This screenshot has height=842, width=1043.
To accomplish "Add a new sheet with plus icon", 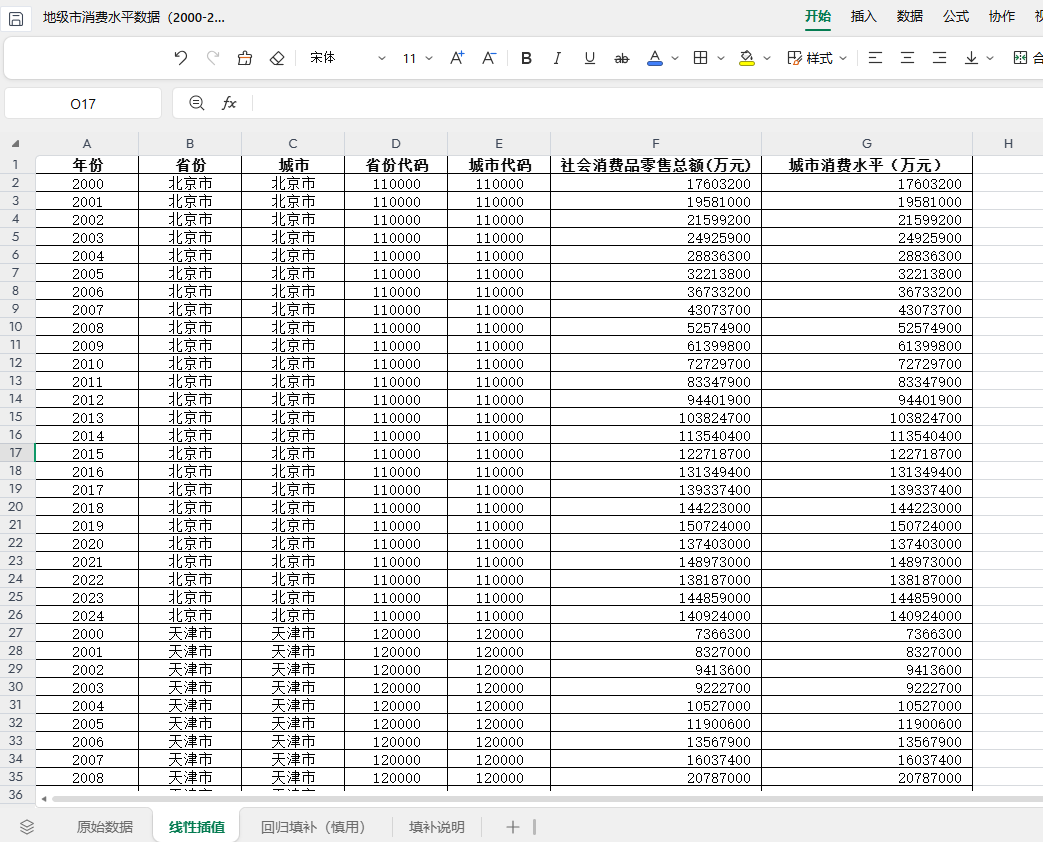I will coord(512,827).
